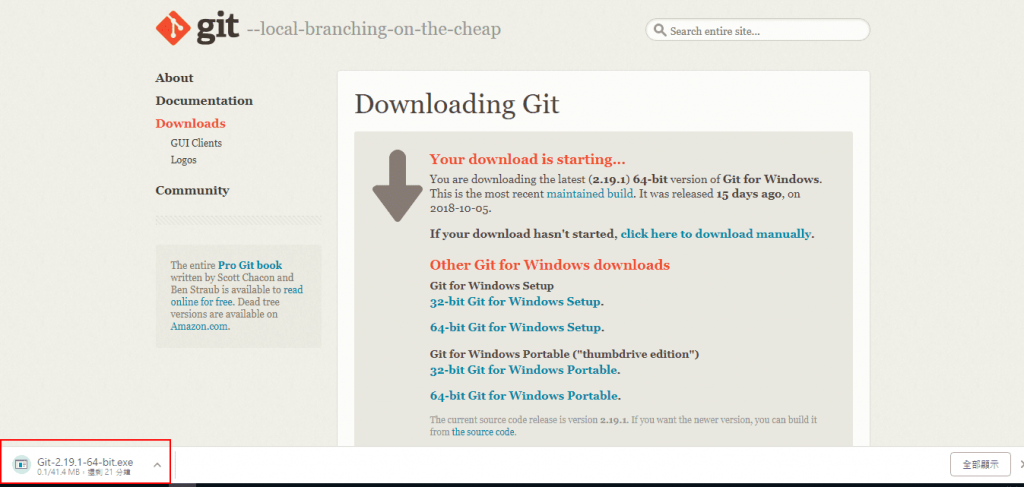Open the Amazon.com link
The width and height of the screenshot is (1024, 487).
(x=199, y=326)
